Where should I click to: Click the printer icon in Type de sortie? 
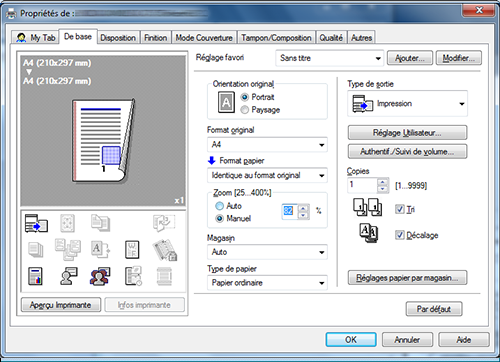(363, 104)
